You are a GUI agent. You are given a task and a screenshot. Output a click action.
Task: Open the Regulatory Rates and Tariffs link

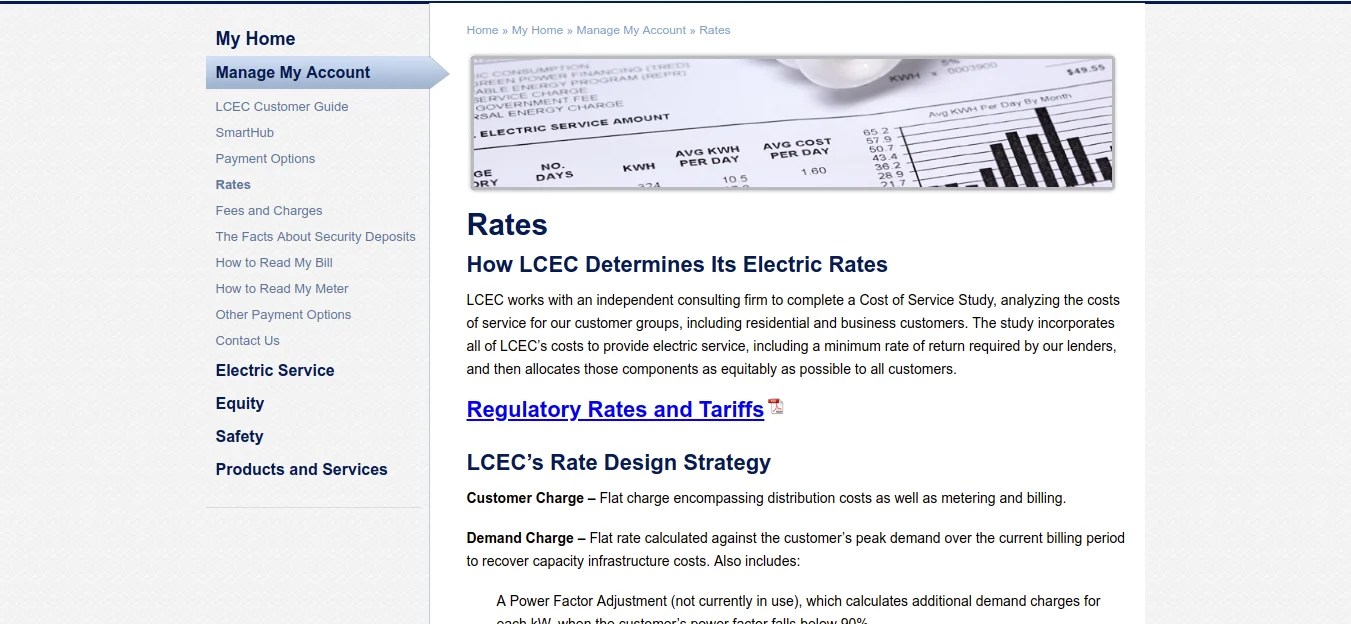point(614,409)
